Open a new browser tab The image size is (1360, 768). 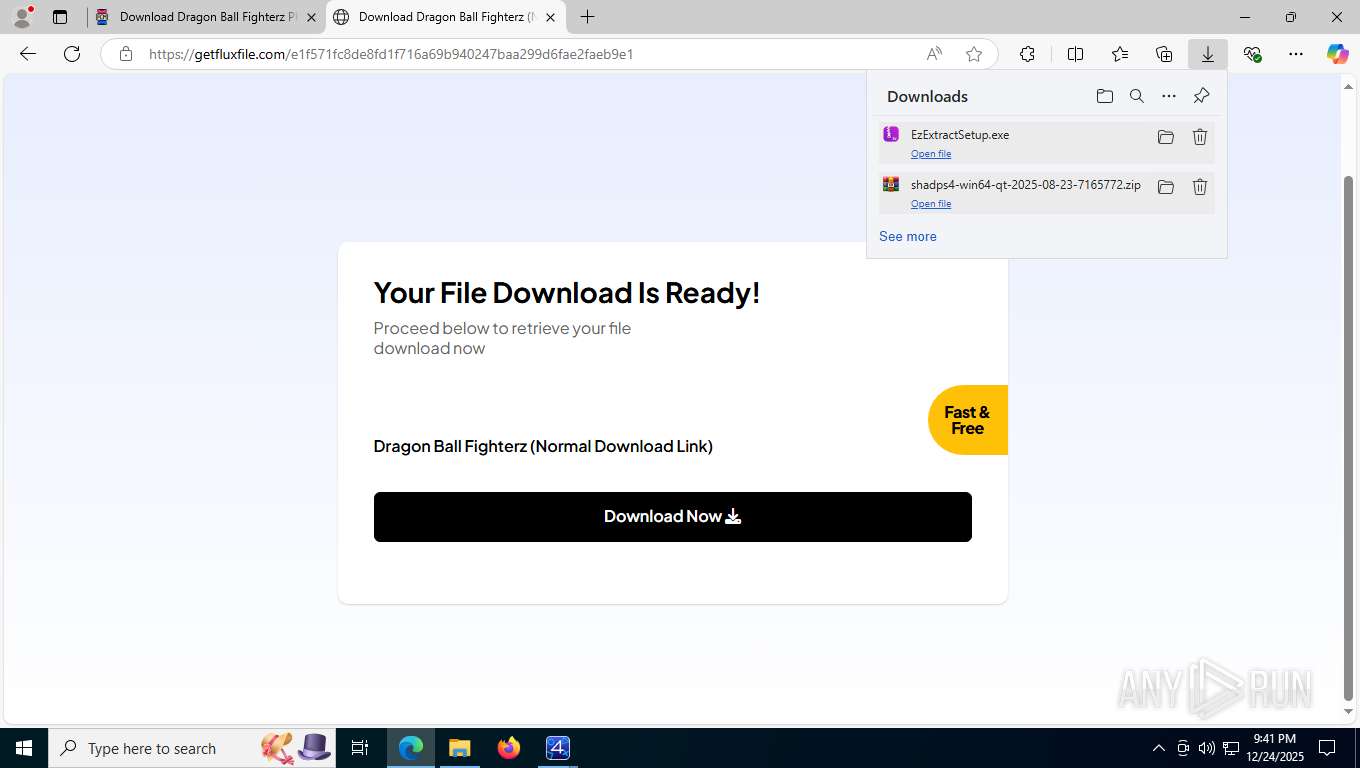[x=588, y=17]
